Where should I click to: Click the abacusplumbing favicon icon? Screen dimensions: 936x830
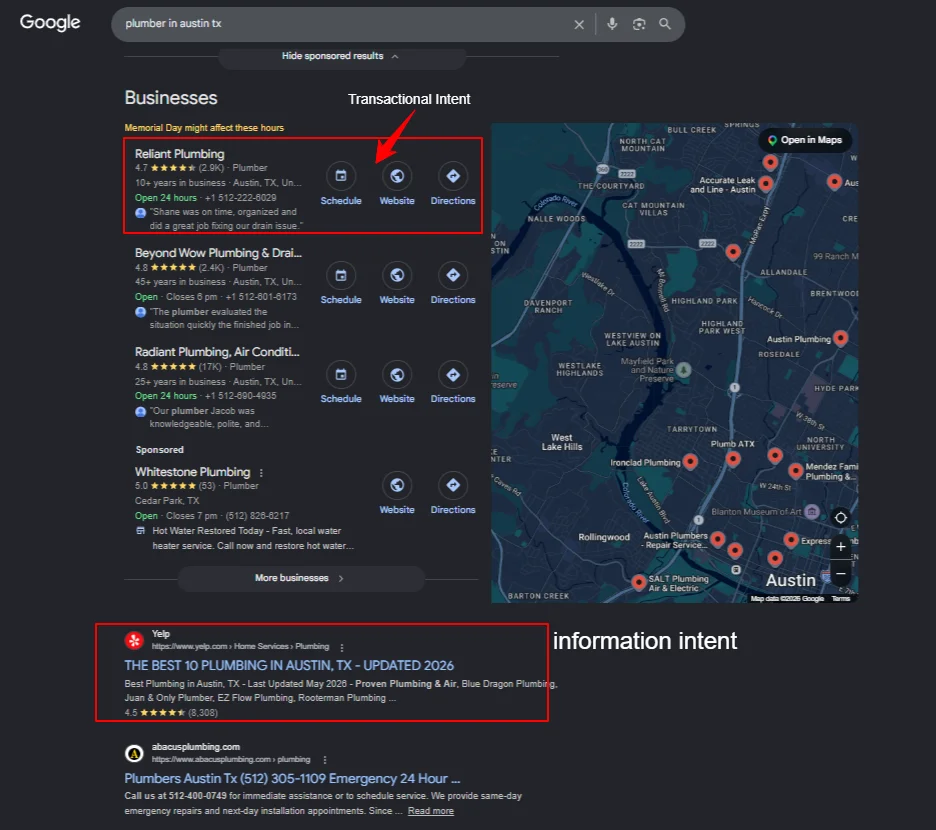134,754
